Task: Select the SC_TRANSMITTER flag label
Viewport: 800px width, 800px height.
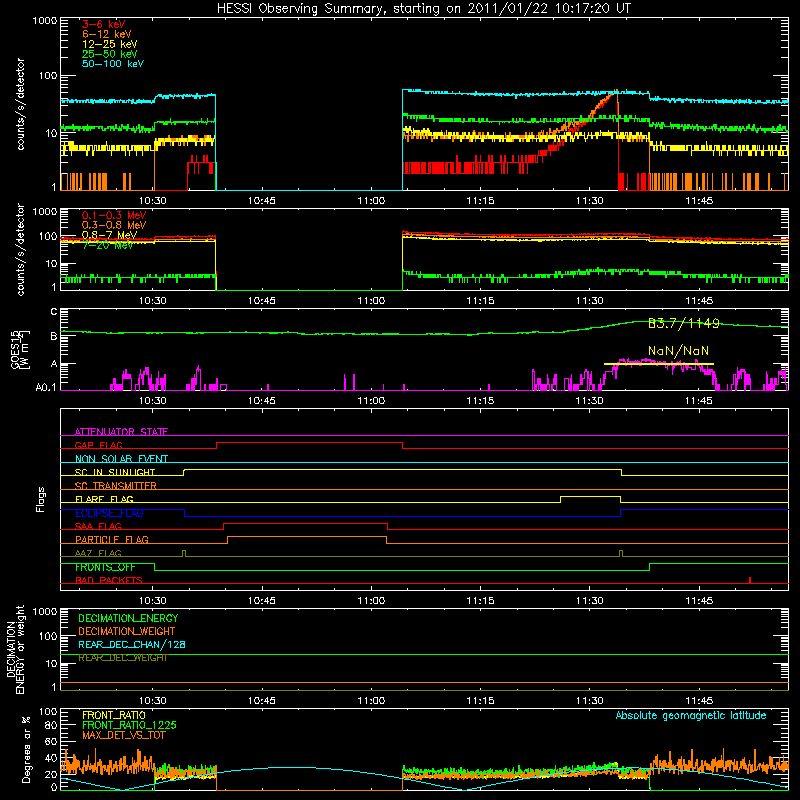Action: pyautogui.click(x=116, y=486)
